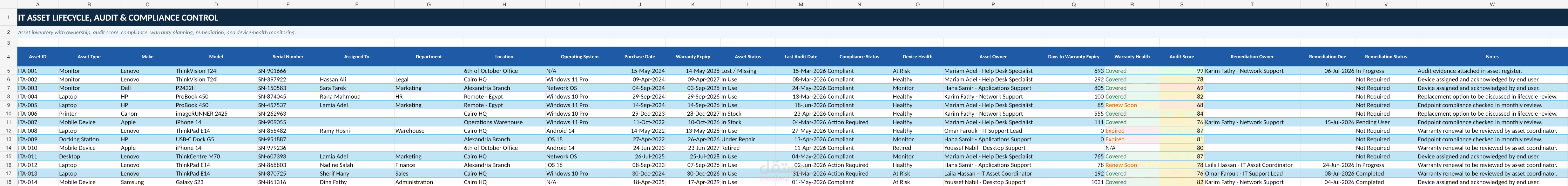Select row 12 number header
Image resolution: width=1568 pixels, height=186 pixels.
click(x=9, y=131)
